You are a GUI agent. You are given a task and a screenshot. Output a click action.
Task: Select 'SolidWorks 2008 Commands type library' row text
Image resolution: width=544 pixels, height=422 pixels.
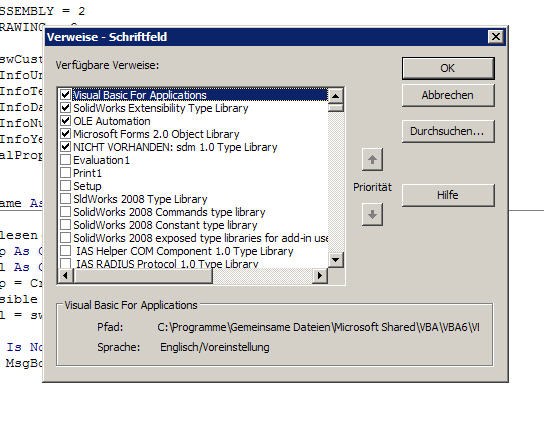point(169,212)
